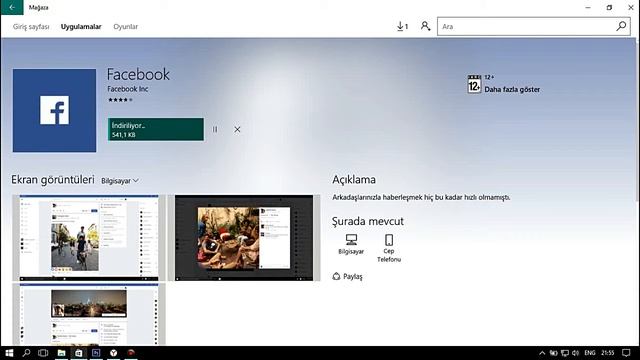
Task: Open Task View on the taskbar
Action: pos(43,353)
